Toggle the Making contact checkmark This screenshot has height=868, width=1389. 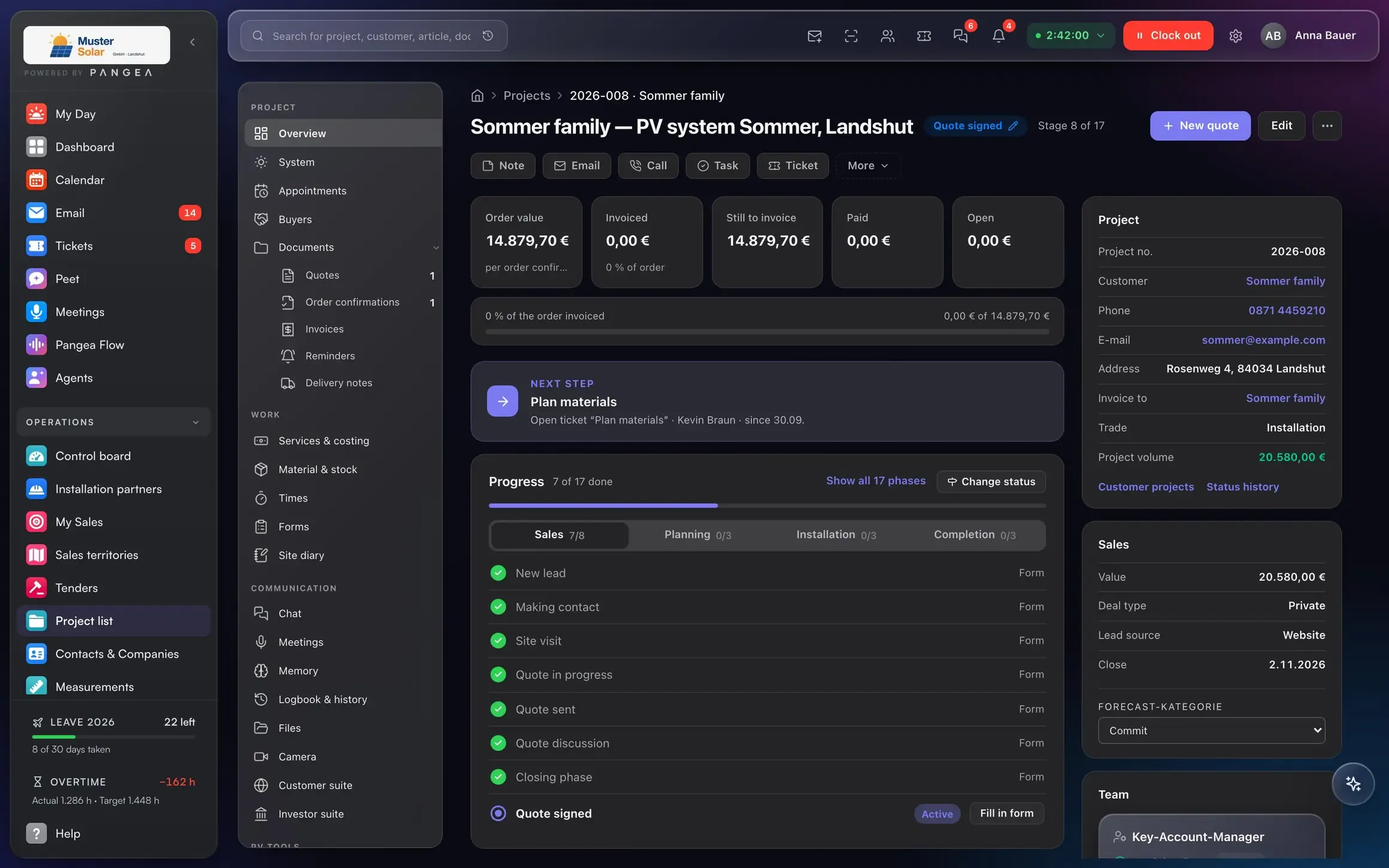[498, 607]
